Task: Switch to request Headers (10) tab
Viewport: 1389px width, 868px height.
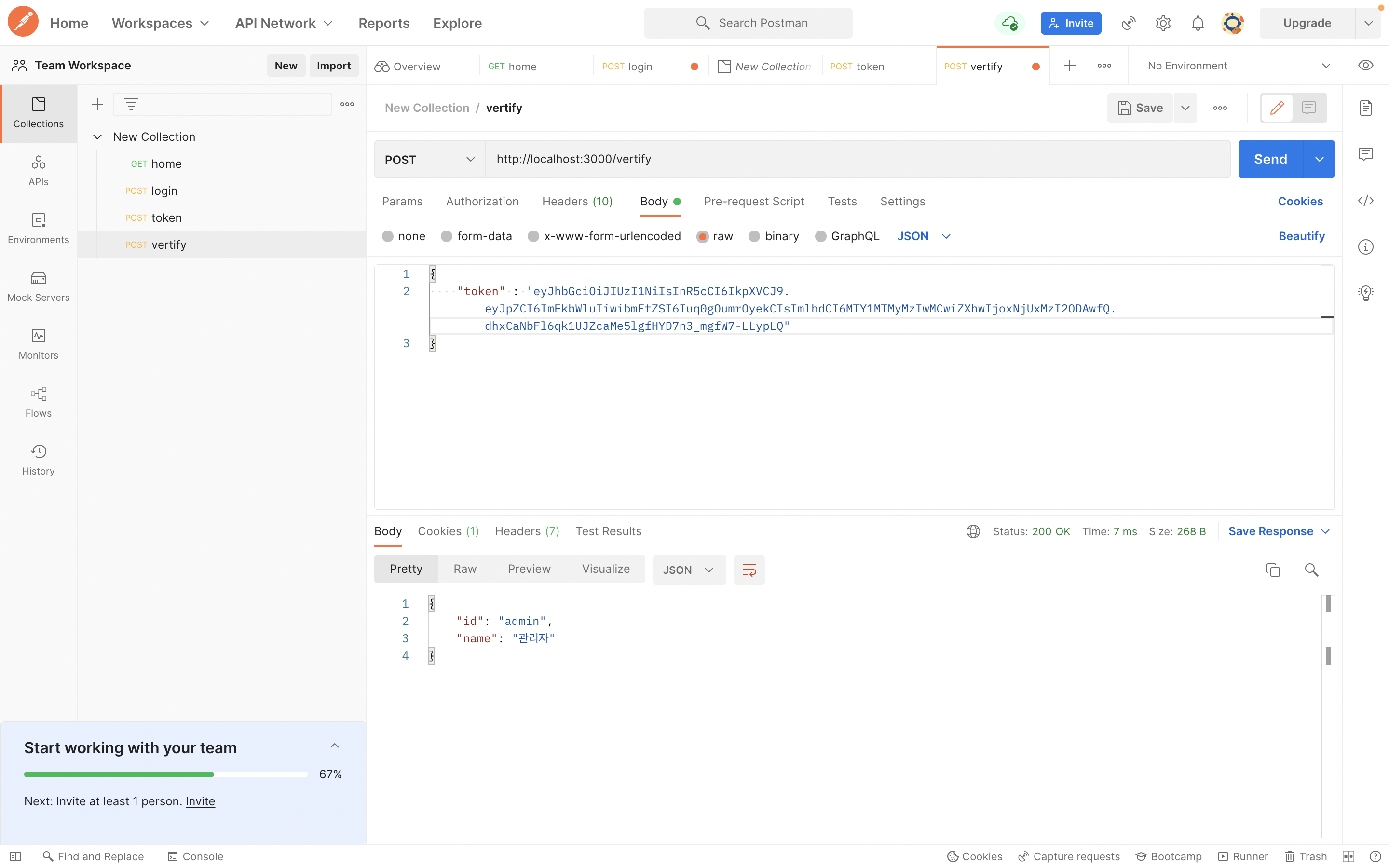Action: point(577,202)
